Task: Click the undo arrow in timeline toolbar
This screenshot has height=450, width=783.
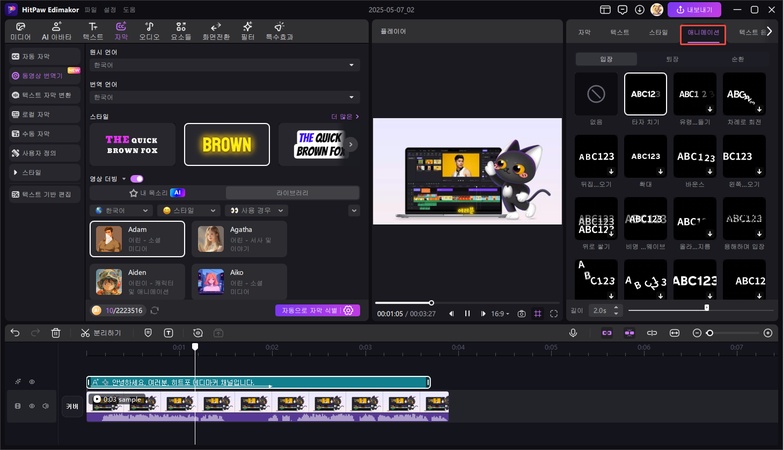Action: (x=15, y=333)
